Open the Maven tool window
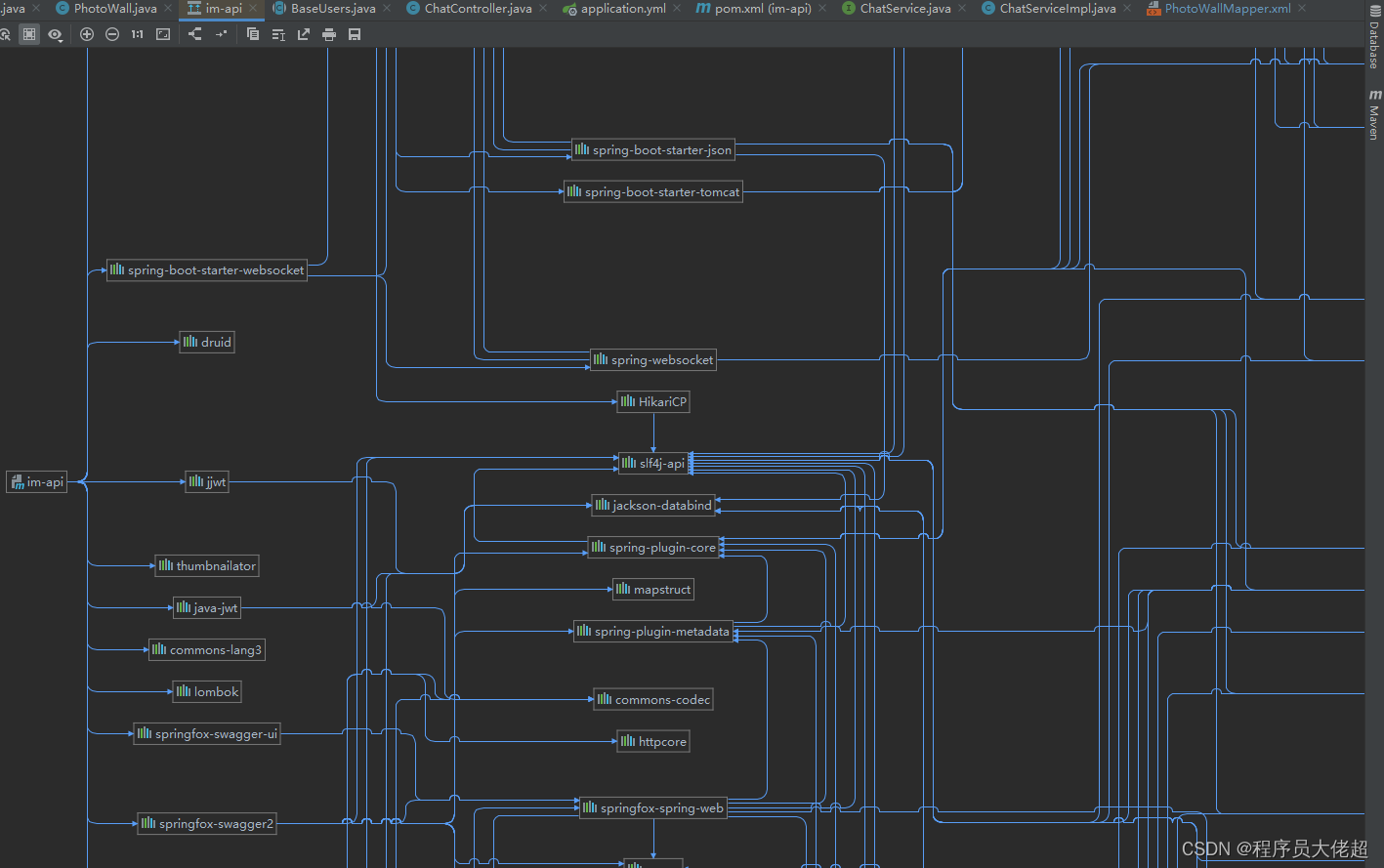Image resolution: width=1384 pixels, height=868 pixels. point(1374,114)
